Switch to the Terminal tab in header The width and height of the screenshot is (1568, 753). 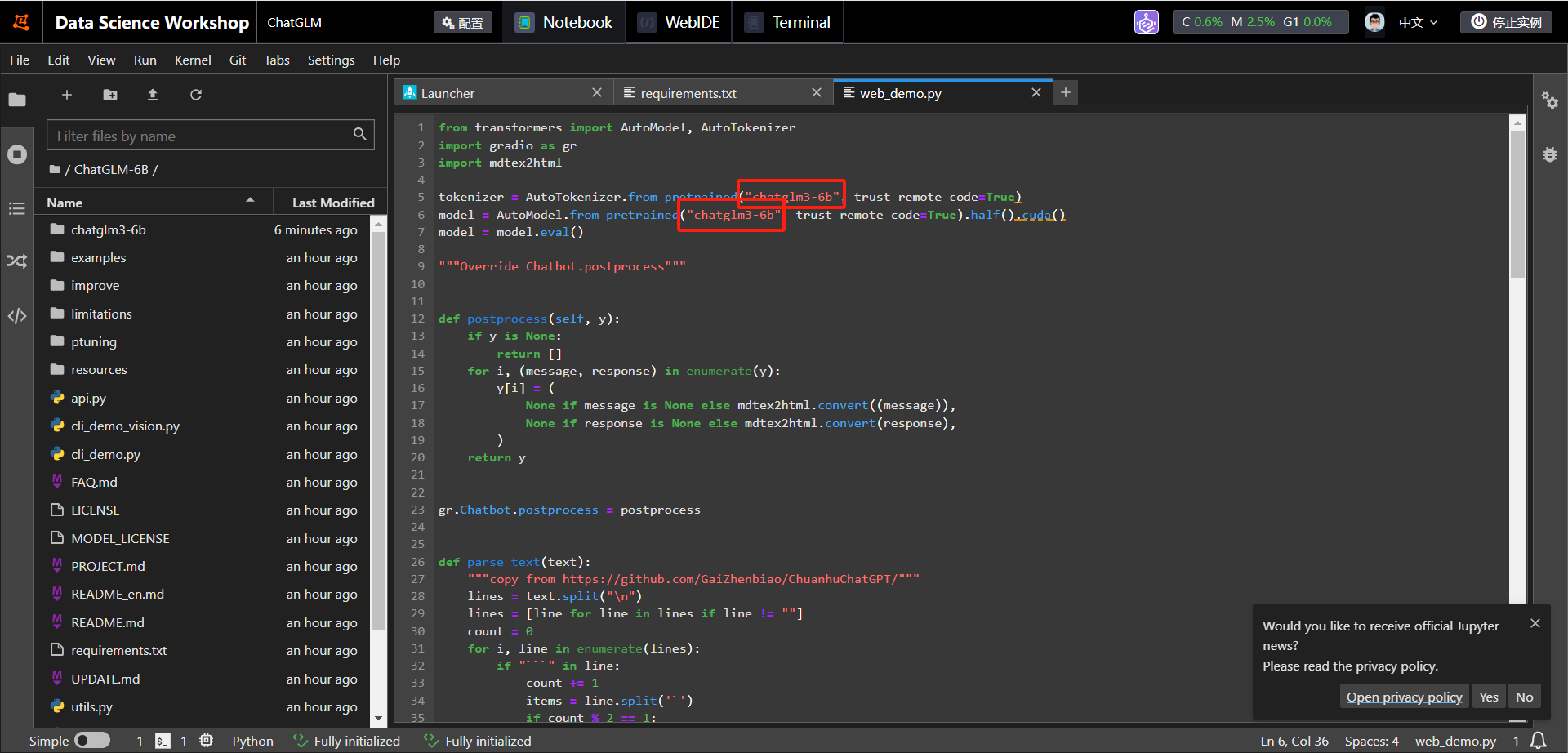[x=787, y=22]
